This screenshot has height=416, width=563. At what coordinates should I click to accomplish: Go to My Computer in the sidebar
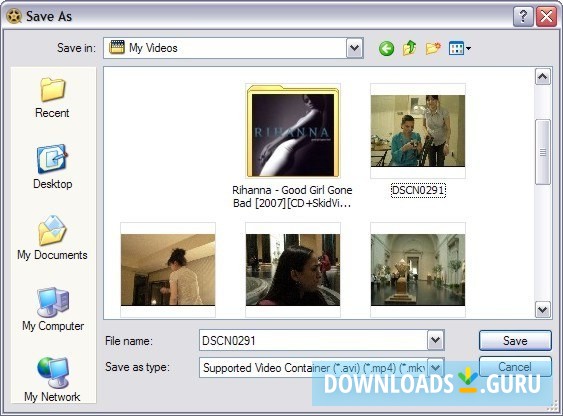(x=53, y=309)
